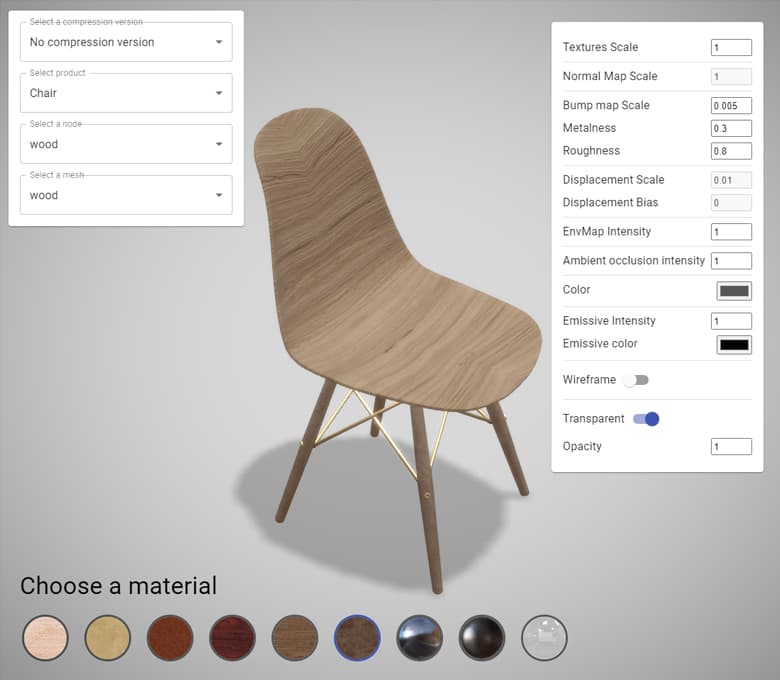The height and width of the screenshot is (680, 780).
Task: Apply the dark glossy metal sphere material
Action: coord(482,638)
